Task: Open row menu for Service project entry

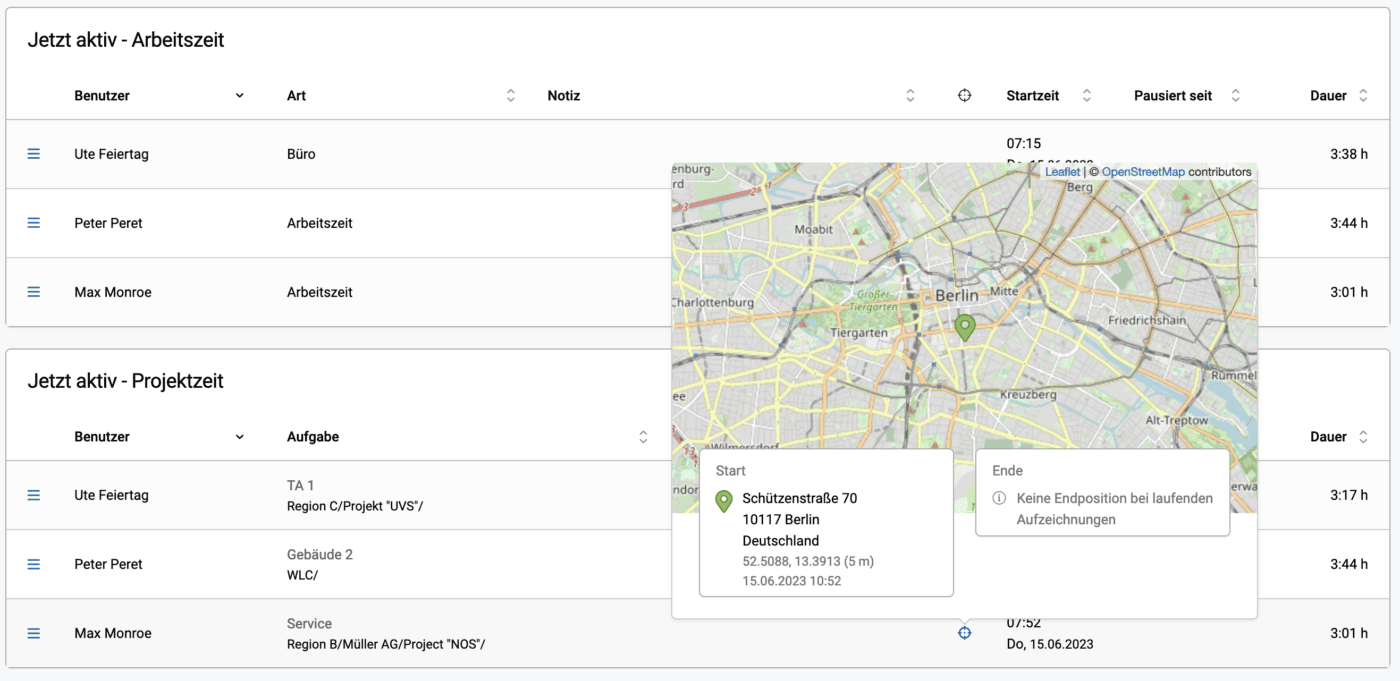Action: point(33,633)
